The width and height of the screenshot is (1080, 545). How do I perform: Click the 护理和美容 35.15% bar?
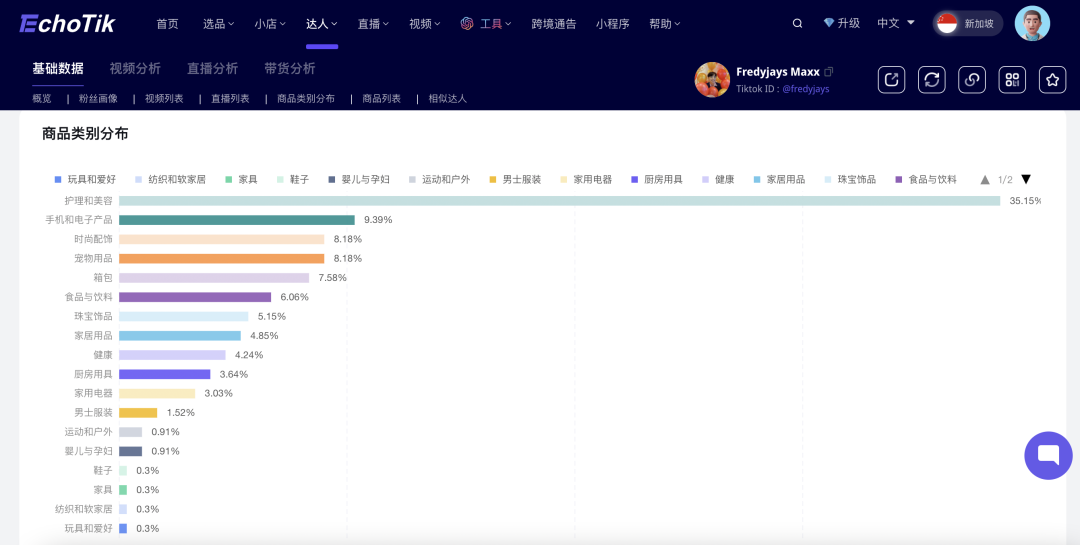point(559,200)
